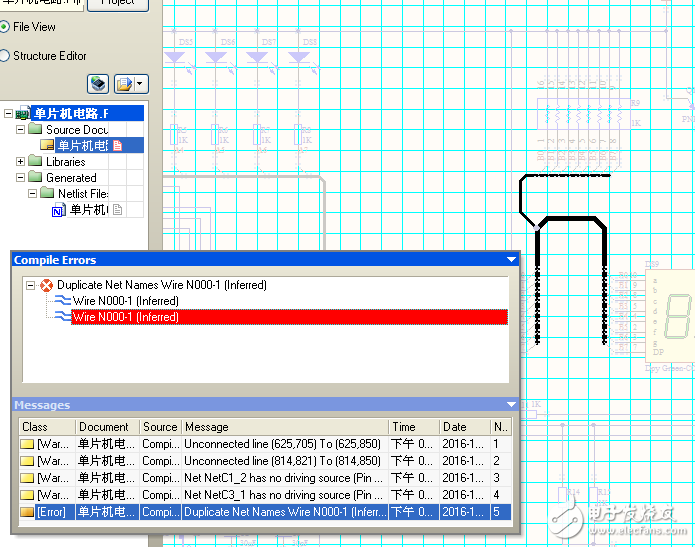Click the orange Error class icon in Messages
This screenshot has height=547, width=695.
(x=27, y=511)
